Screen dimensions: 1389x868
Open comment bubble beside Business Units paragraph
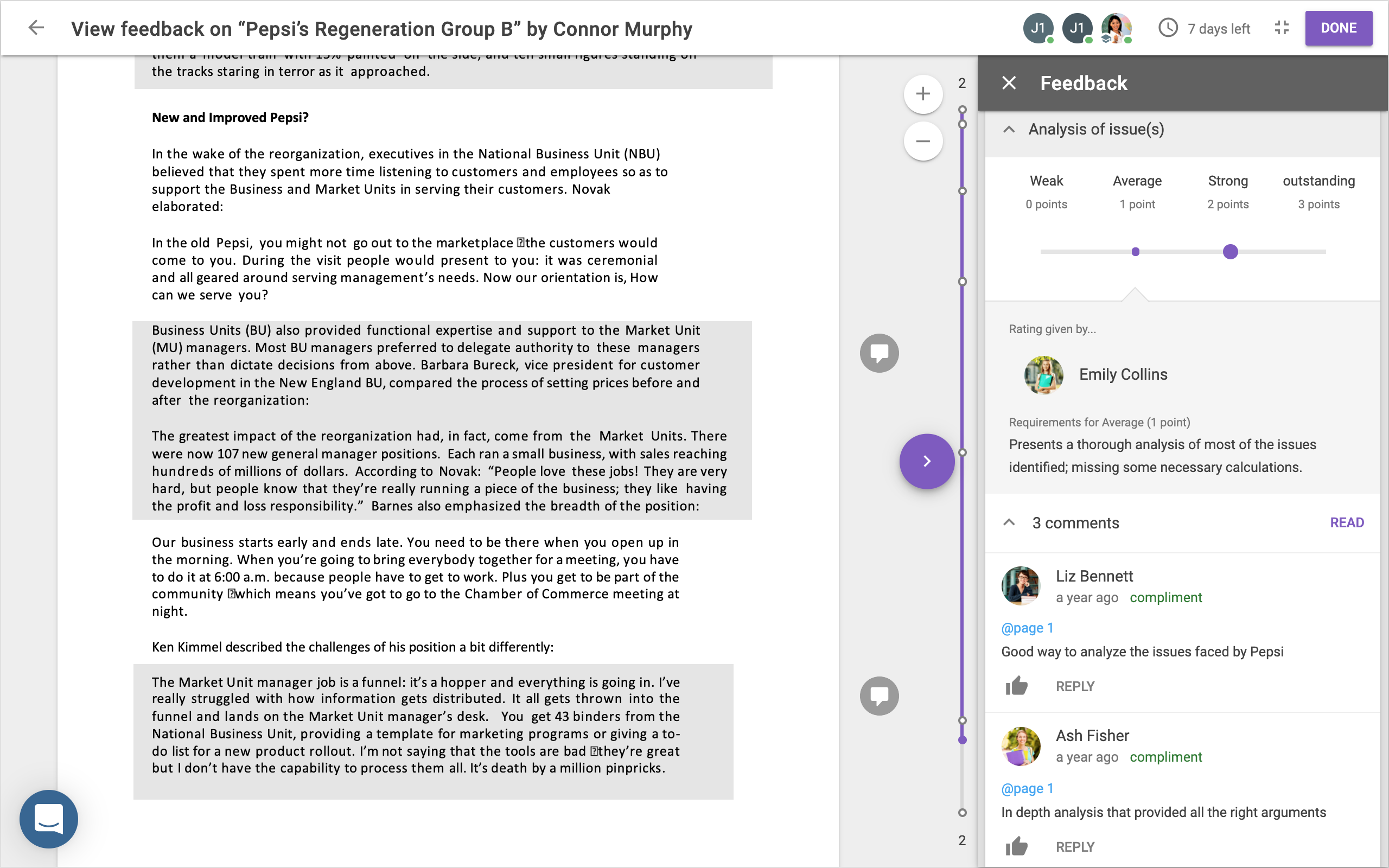coord(879,353)
